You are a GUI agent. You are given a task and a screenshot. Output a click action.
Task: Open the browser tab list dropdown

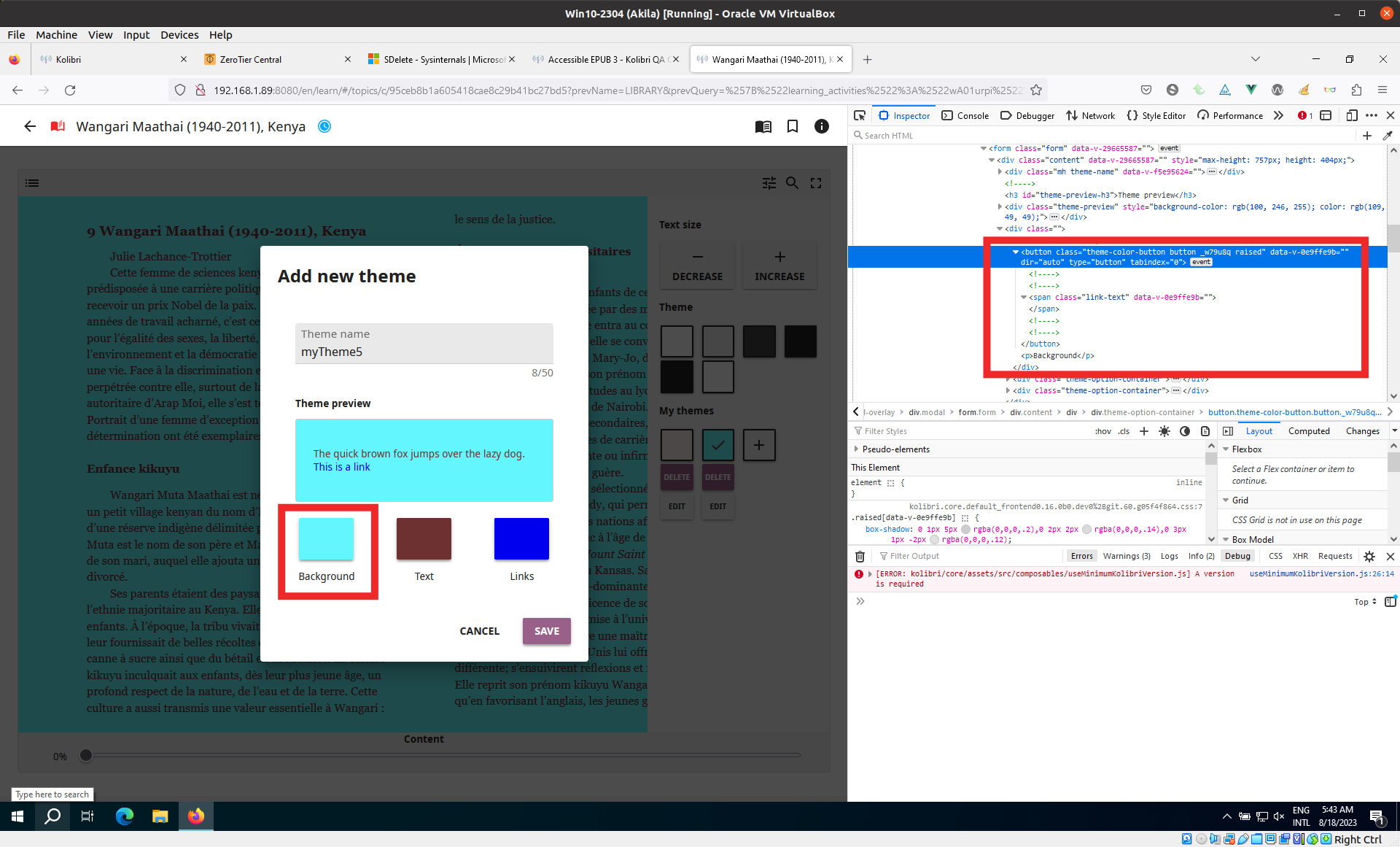tap(1256, 59)
